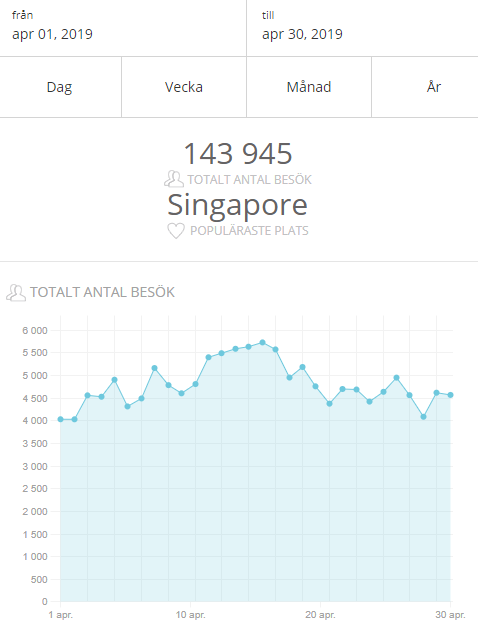Click the 'POPULÄRASTE PLATS' label
This screenshot has height=628, width=478.
click(249, 231)
